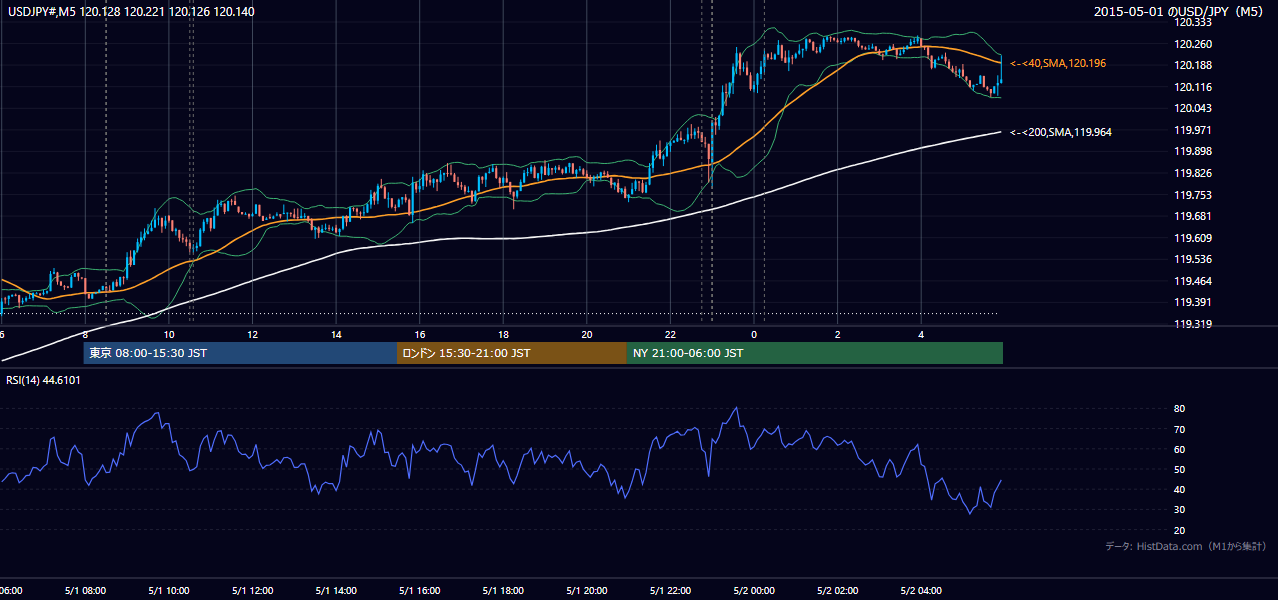Click the RSI scale value 80
The image size is (1278, 600).
click(x=1180, y=409)
